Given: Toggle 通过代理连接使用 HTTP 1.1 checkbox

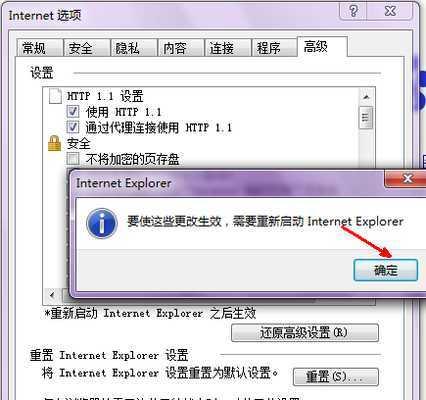Looking at the screenshot, I should pyautogui.click(x=73, y=127).
